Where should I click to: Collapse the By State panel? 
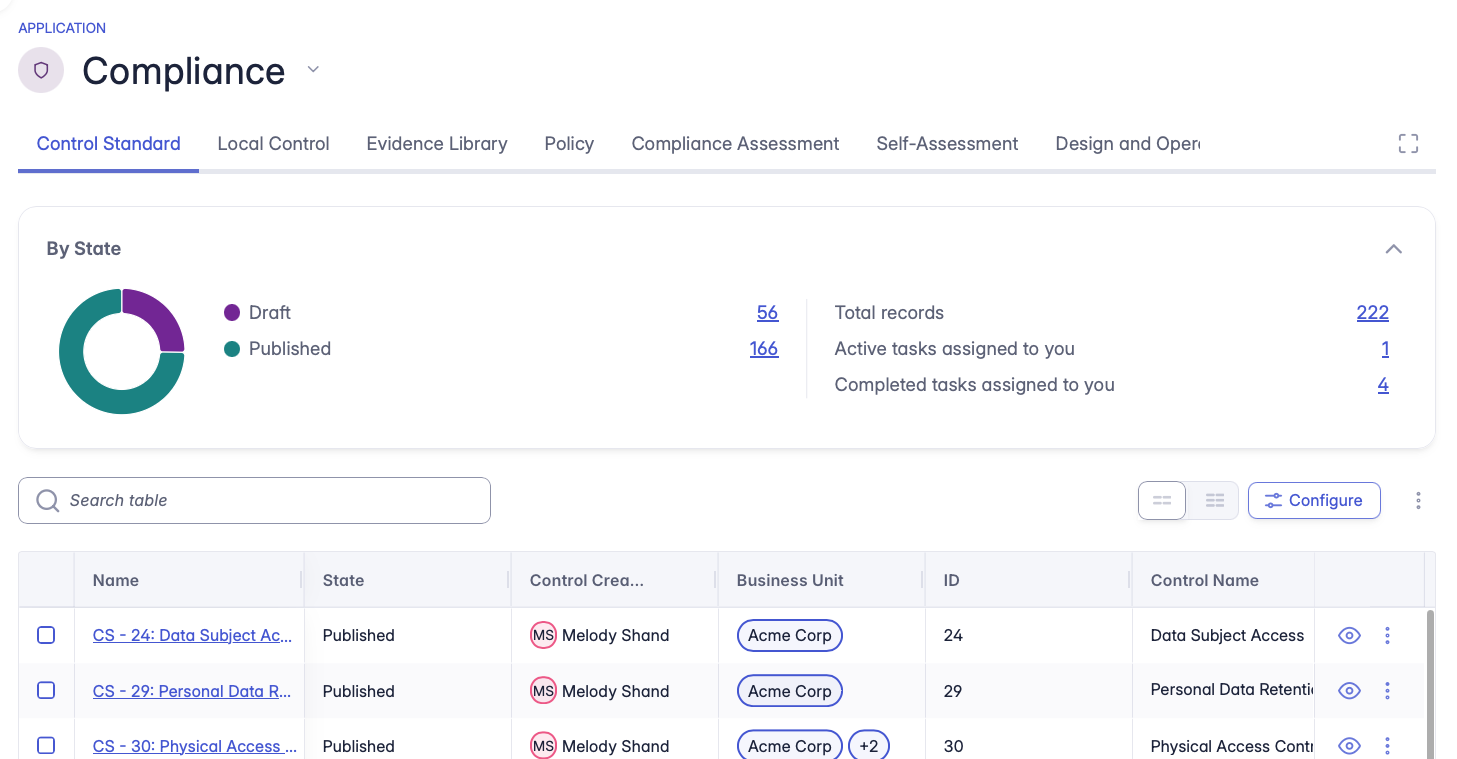[1393, 249]
